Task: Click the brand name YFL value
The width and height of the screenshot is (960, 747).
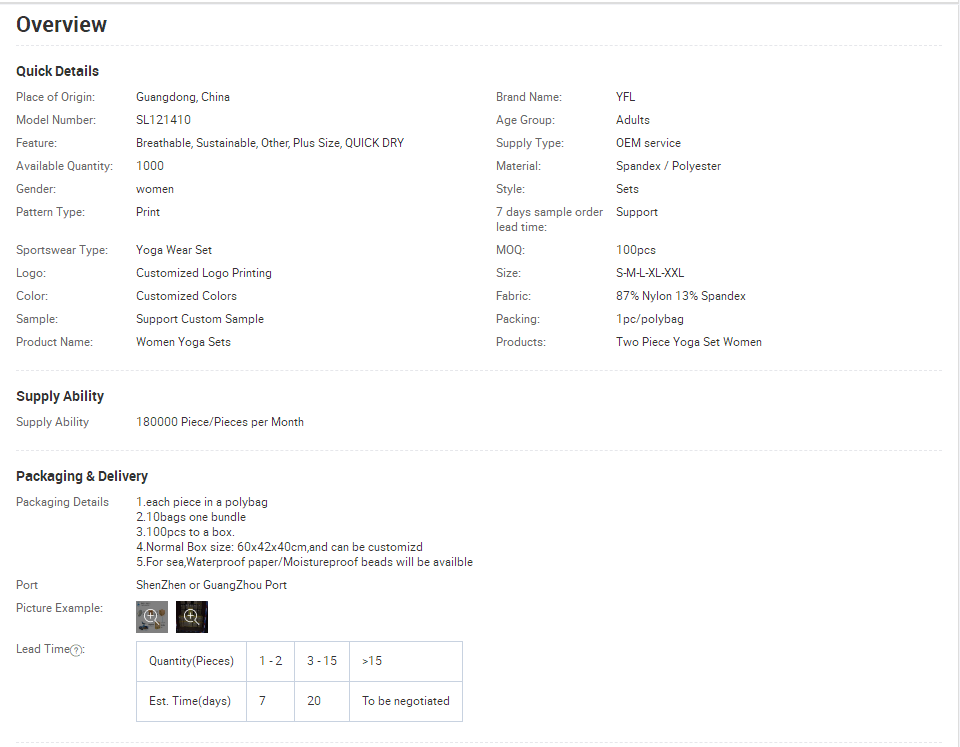Action: pos(625,97)
